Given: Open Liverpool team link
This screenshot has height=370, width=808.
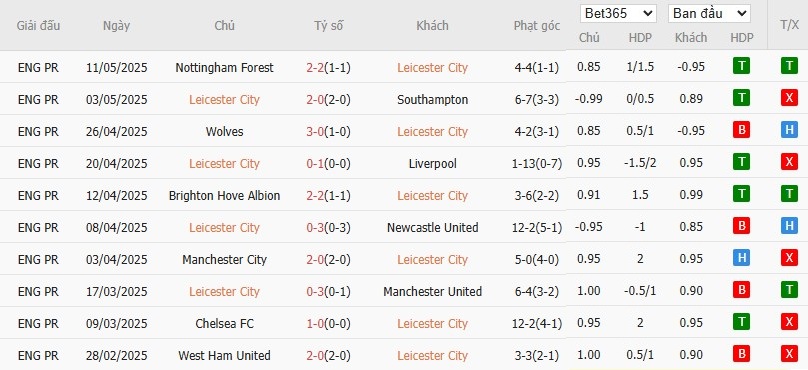Looking at the screenshot, I should [x=432, y=163].
